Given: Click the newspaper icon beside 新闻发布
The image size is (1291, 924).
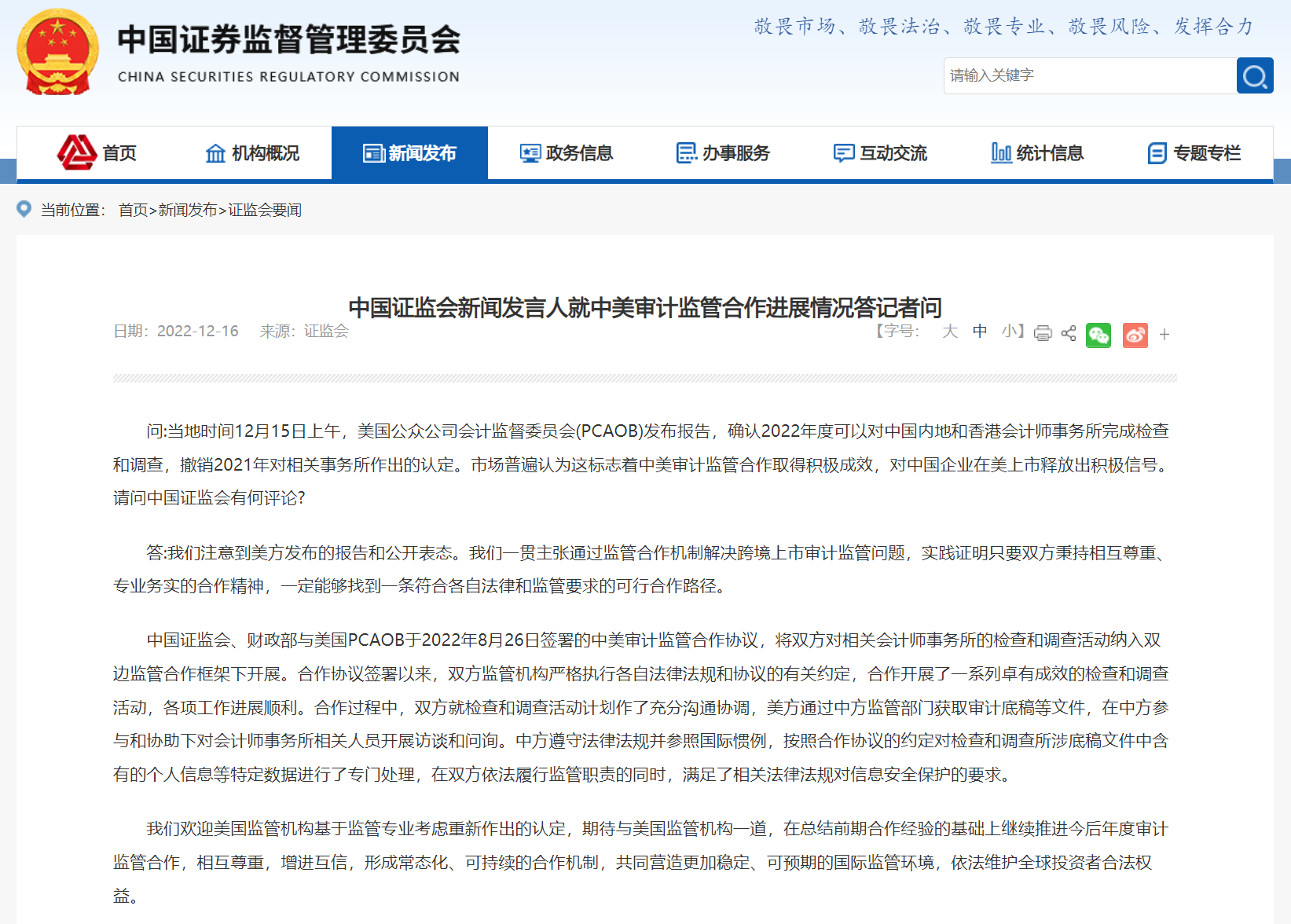Looking at the screenshot, I should click(x=373, y=153).
